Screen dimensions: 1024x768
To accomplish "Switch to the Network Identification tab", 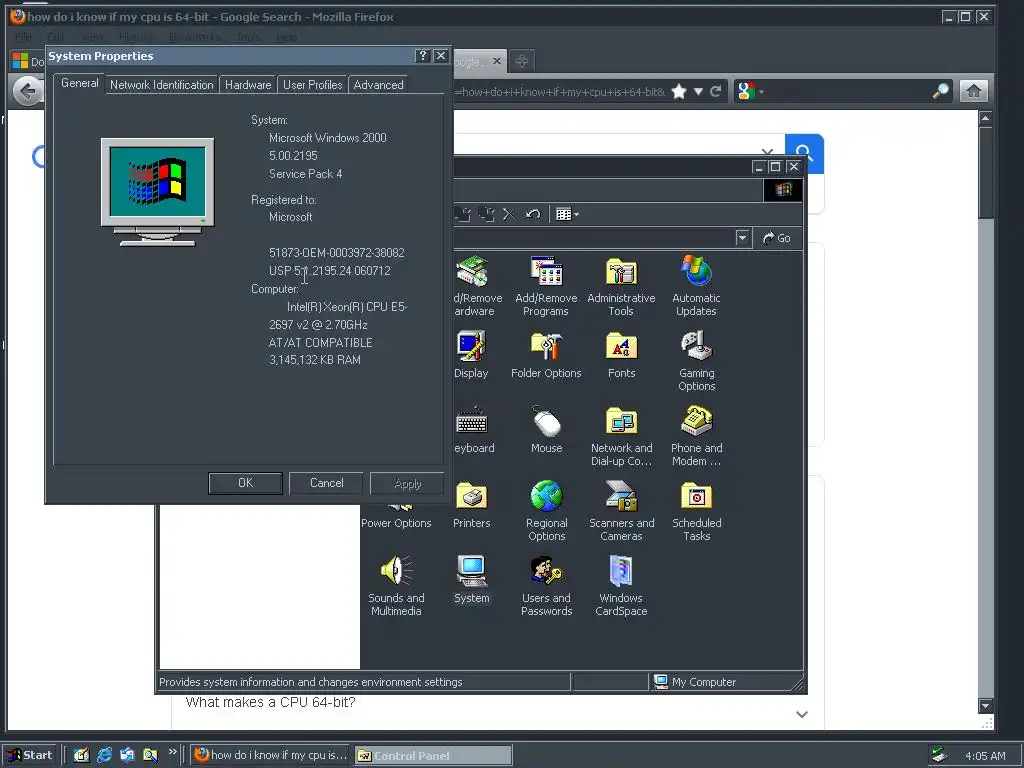I will pyautogui.click(x=161, y=85).
